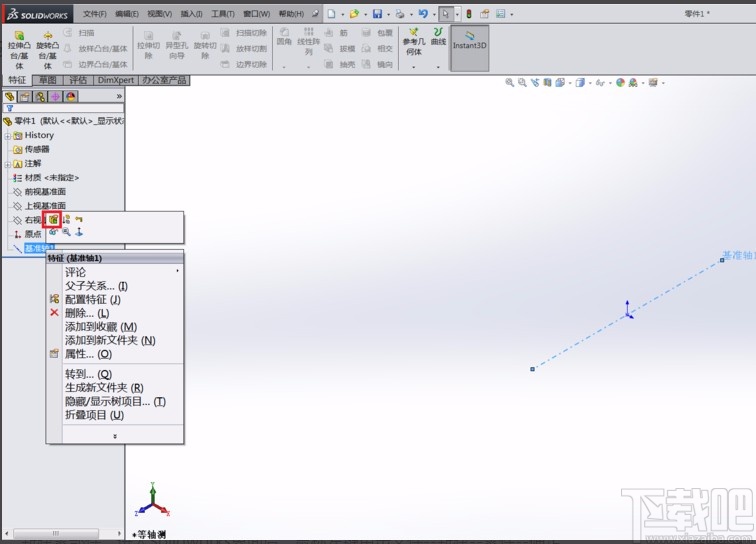
Task: Open dropdown arrow next to Select cursor
Action: click(457, 14)
